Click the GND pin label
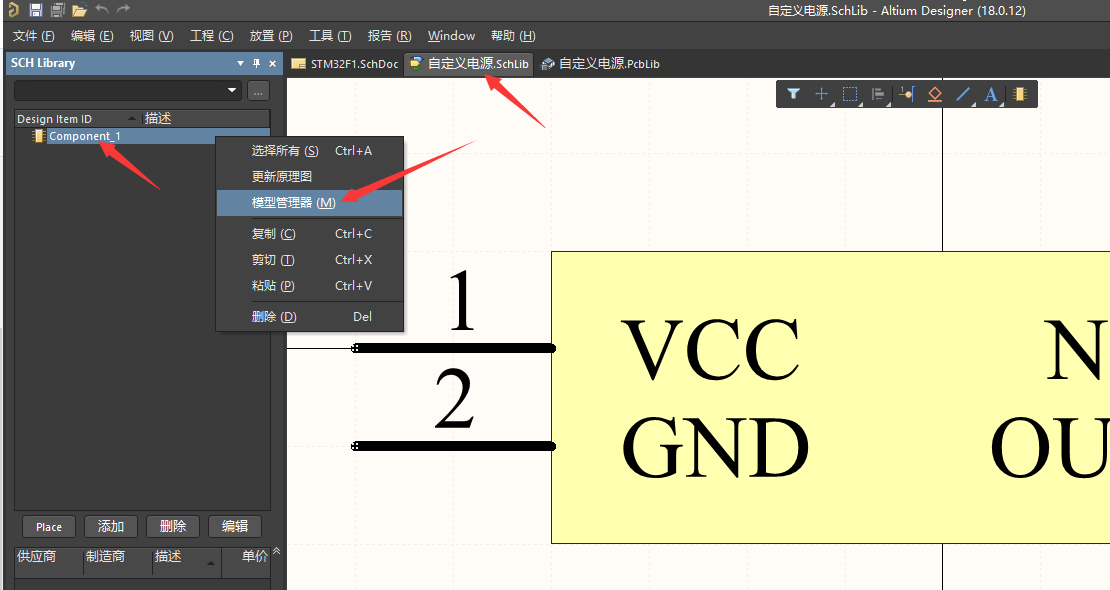Screen dimensions: 1110x590 [x=715, y=448]
